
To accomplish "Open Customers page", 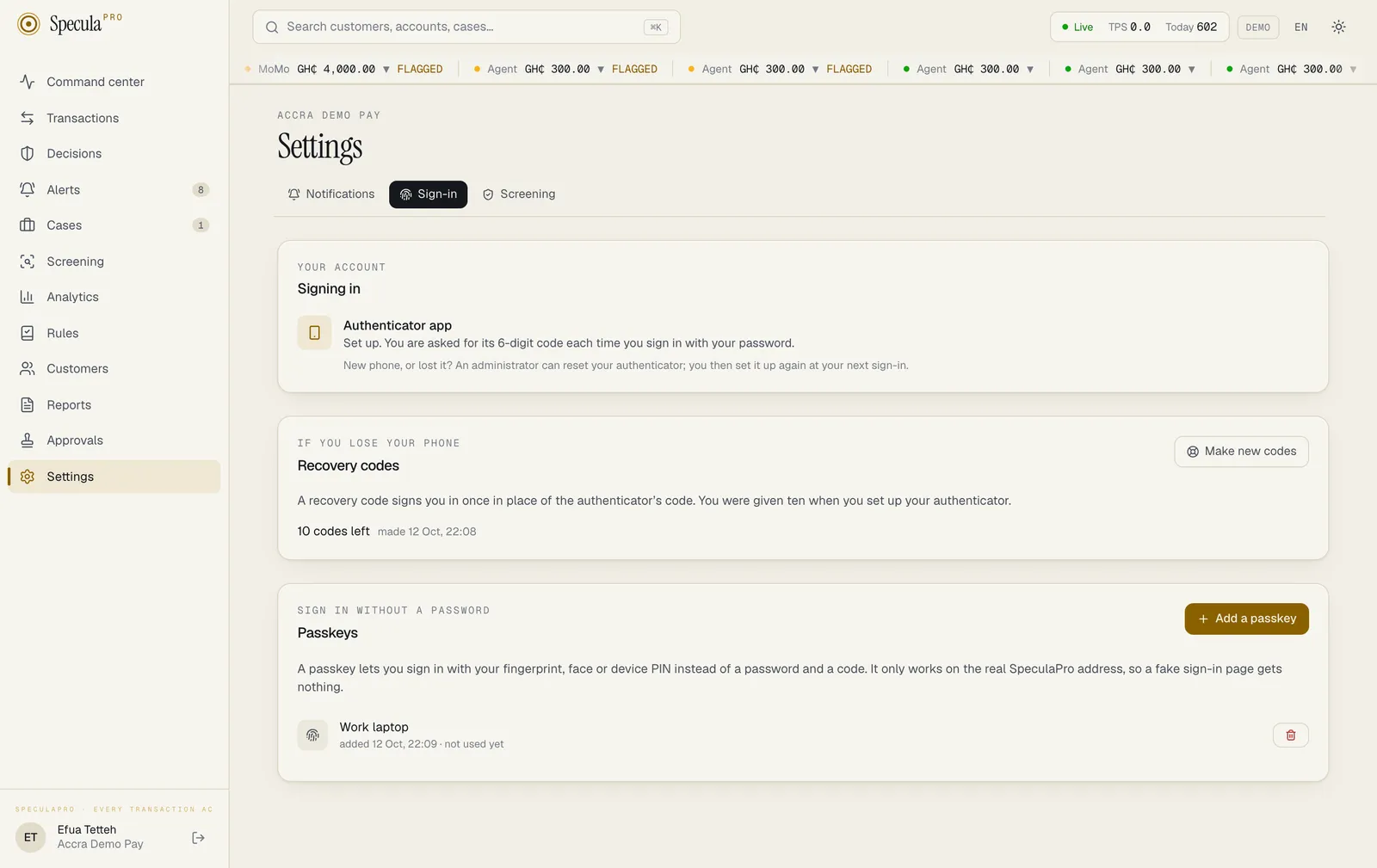I will [114, 368].
